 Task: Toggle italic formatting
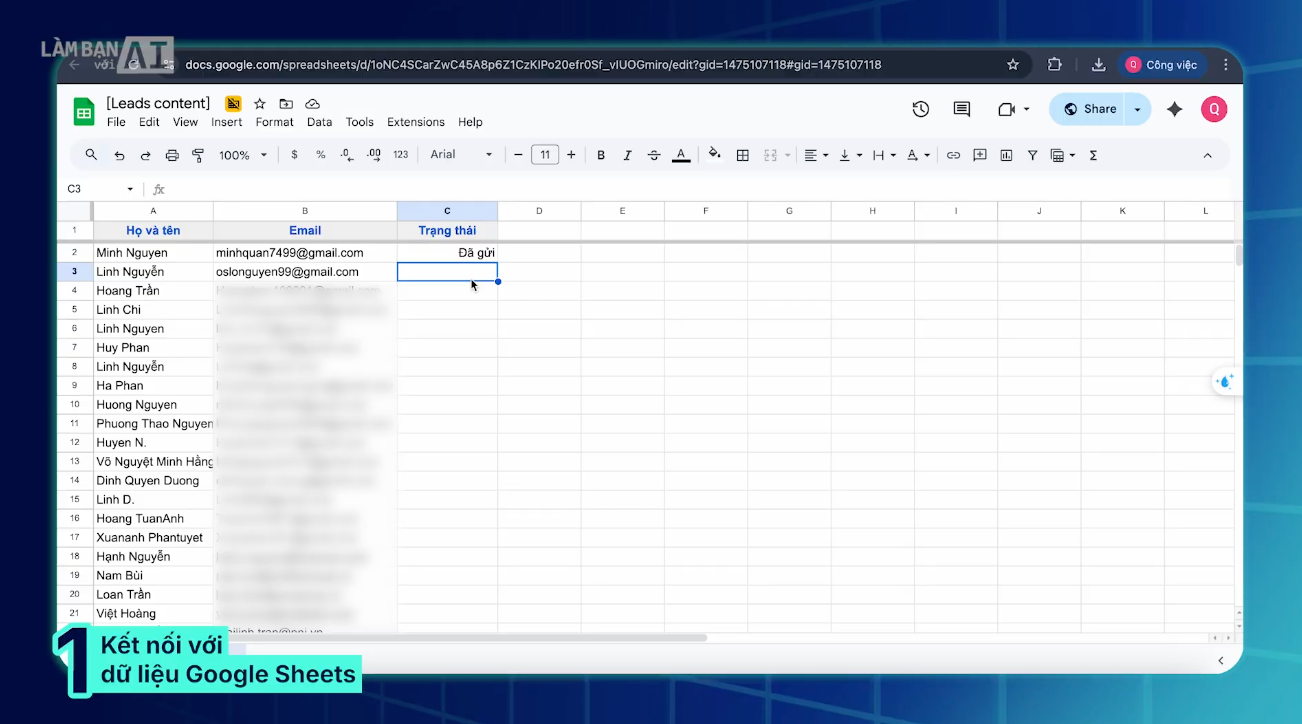click(628, 155)
